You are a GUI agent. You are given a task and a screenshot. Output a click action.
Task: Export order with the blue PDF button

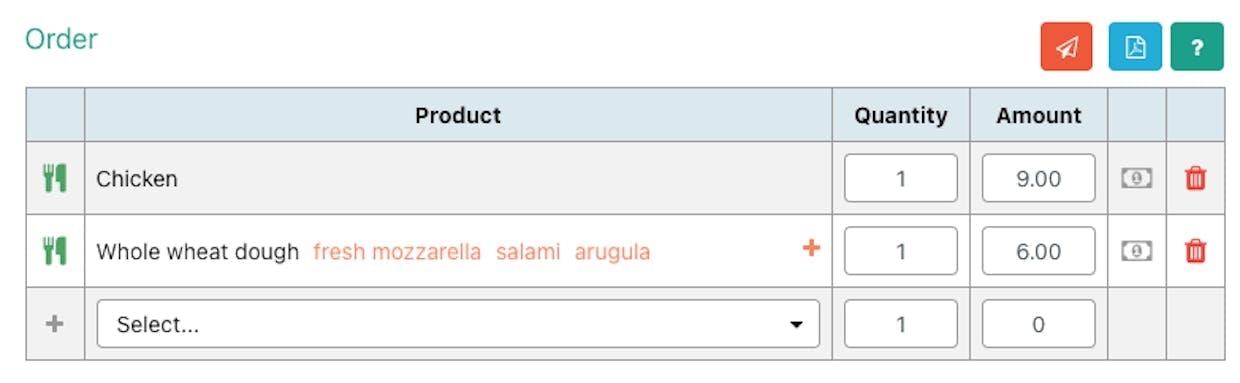coord(1135,46)
